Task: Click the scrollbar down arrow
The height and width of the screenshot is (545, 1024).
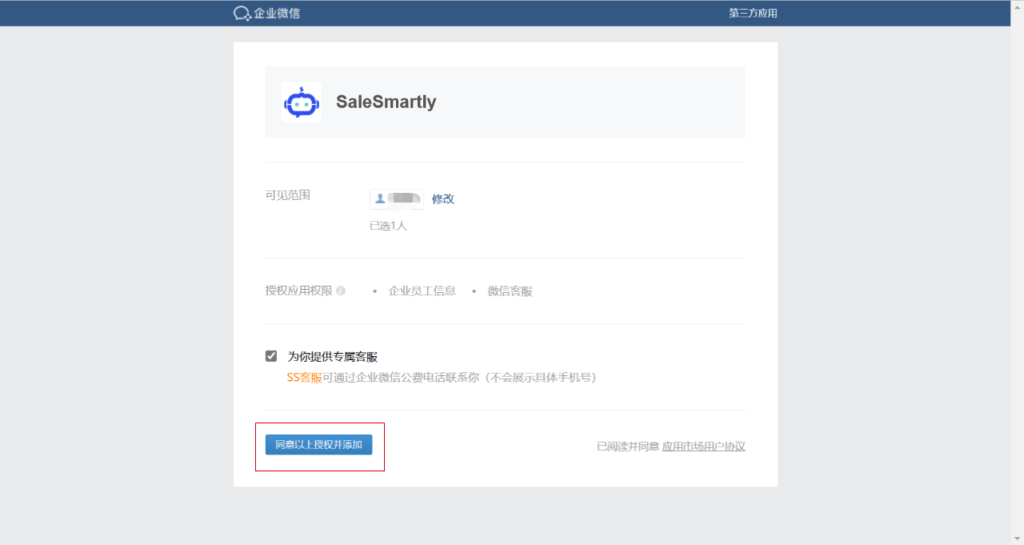Action: click(x=1017, y=539)
